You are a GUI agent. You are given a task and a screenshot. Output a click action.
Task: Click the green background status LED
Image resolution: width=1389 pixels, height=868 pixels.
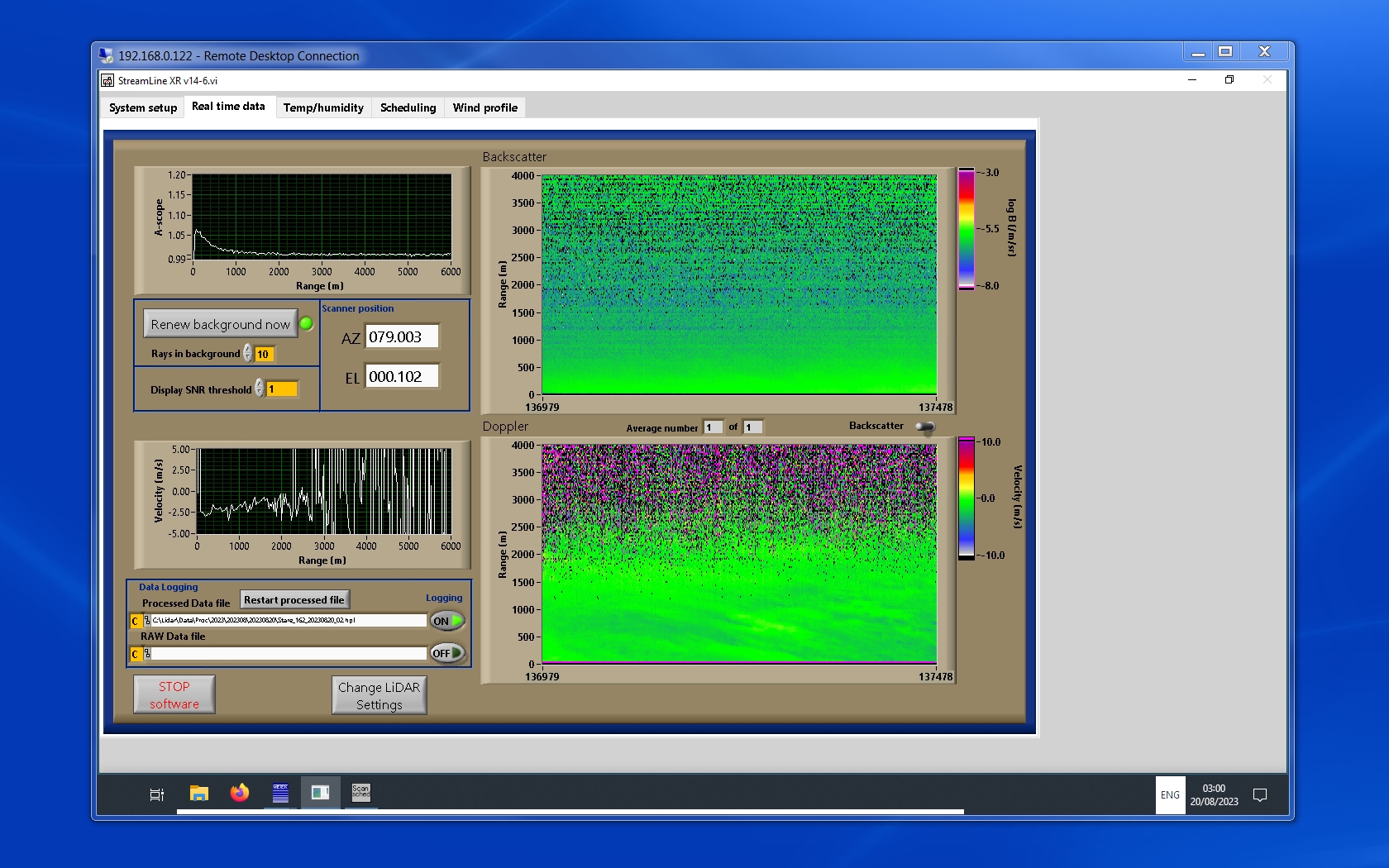(307, 324)
